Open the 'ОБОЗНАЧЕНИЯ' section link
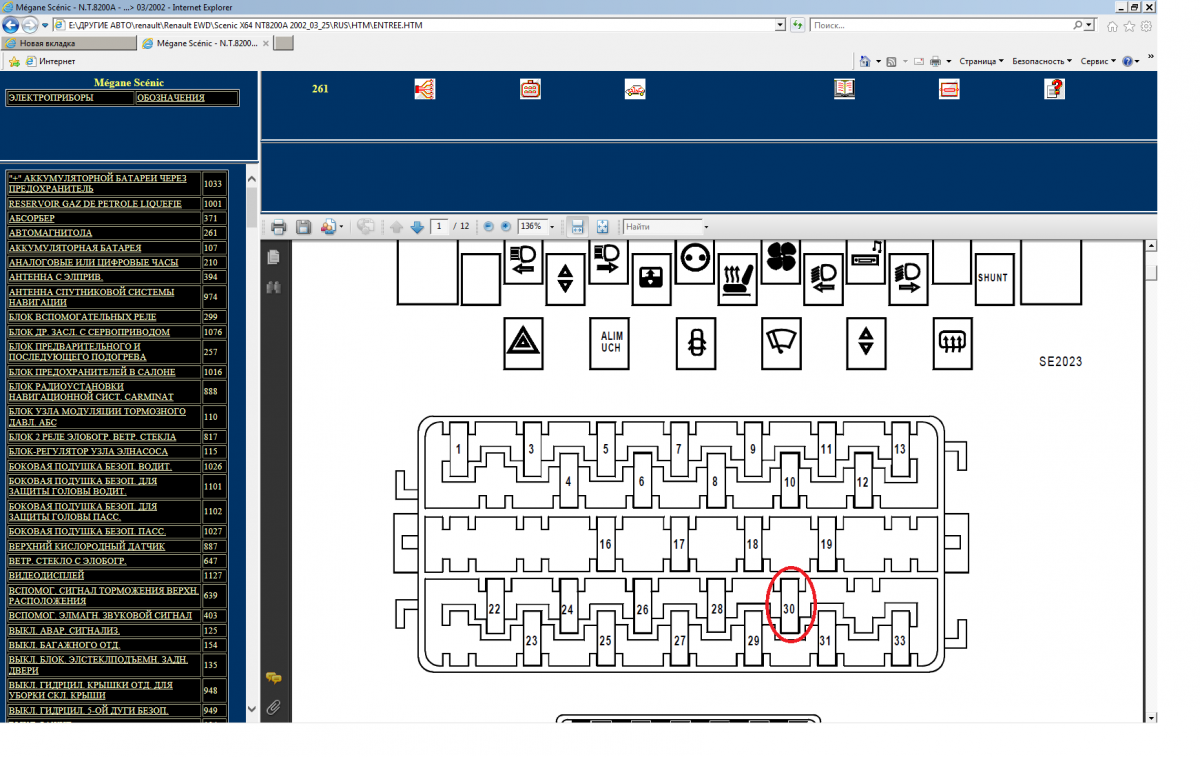The image size is (1200, 757). click(x=171, y=98)
